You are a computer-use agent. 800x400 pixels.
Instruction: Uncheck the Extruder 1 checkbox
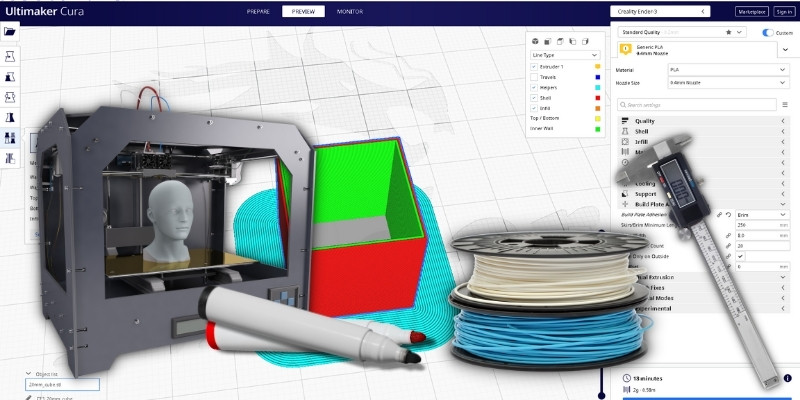click(x=535, y=66)
